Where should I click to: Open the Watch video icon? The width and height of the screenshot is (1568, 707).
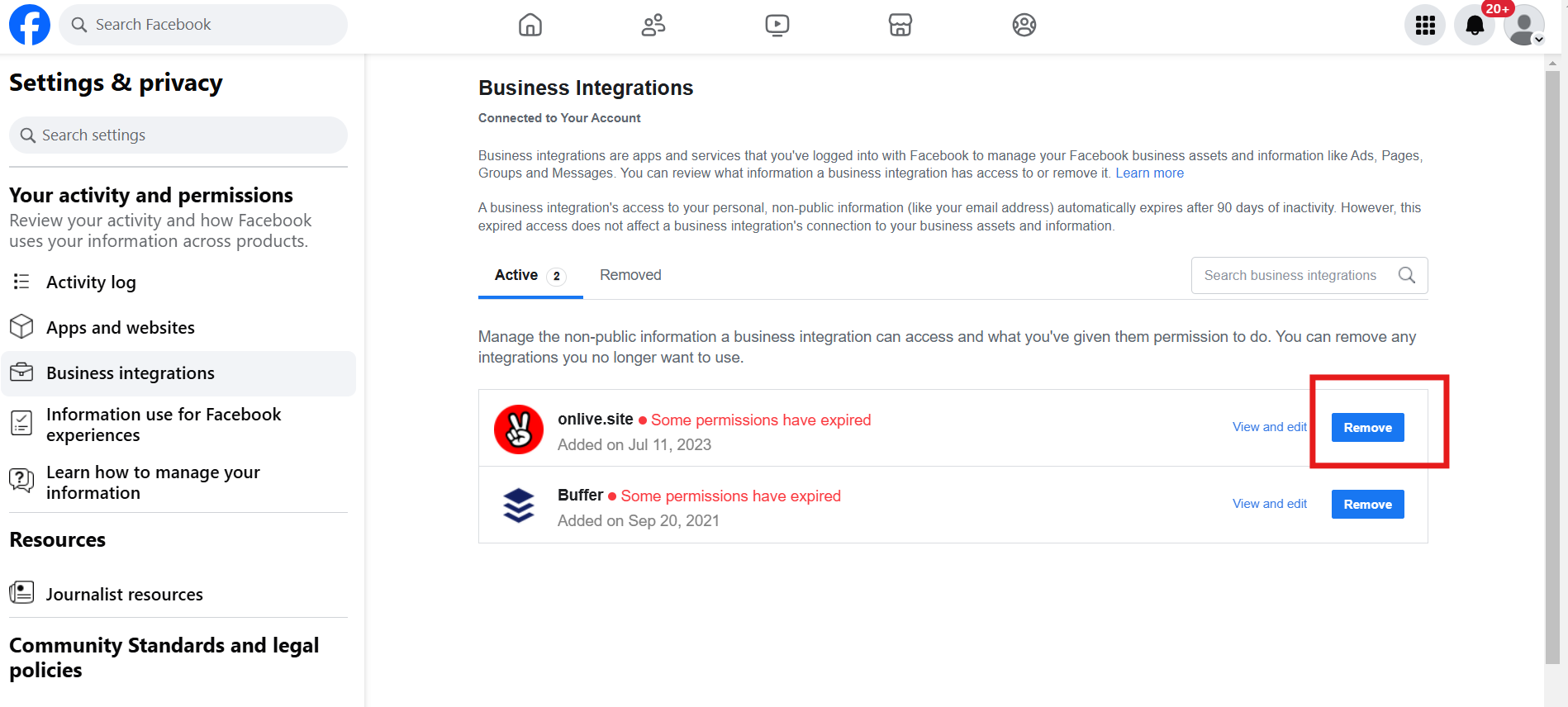point(777,25)
